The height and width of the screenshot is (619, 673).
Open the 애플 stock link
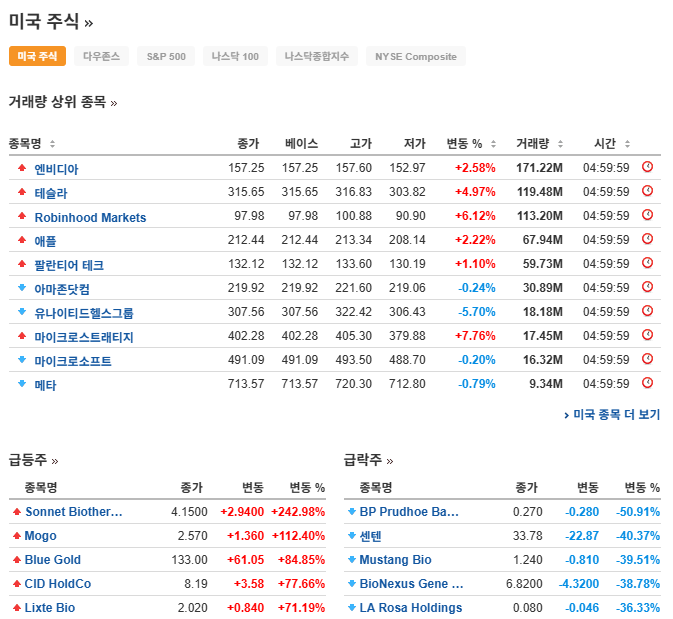[x=45, y=241]
